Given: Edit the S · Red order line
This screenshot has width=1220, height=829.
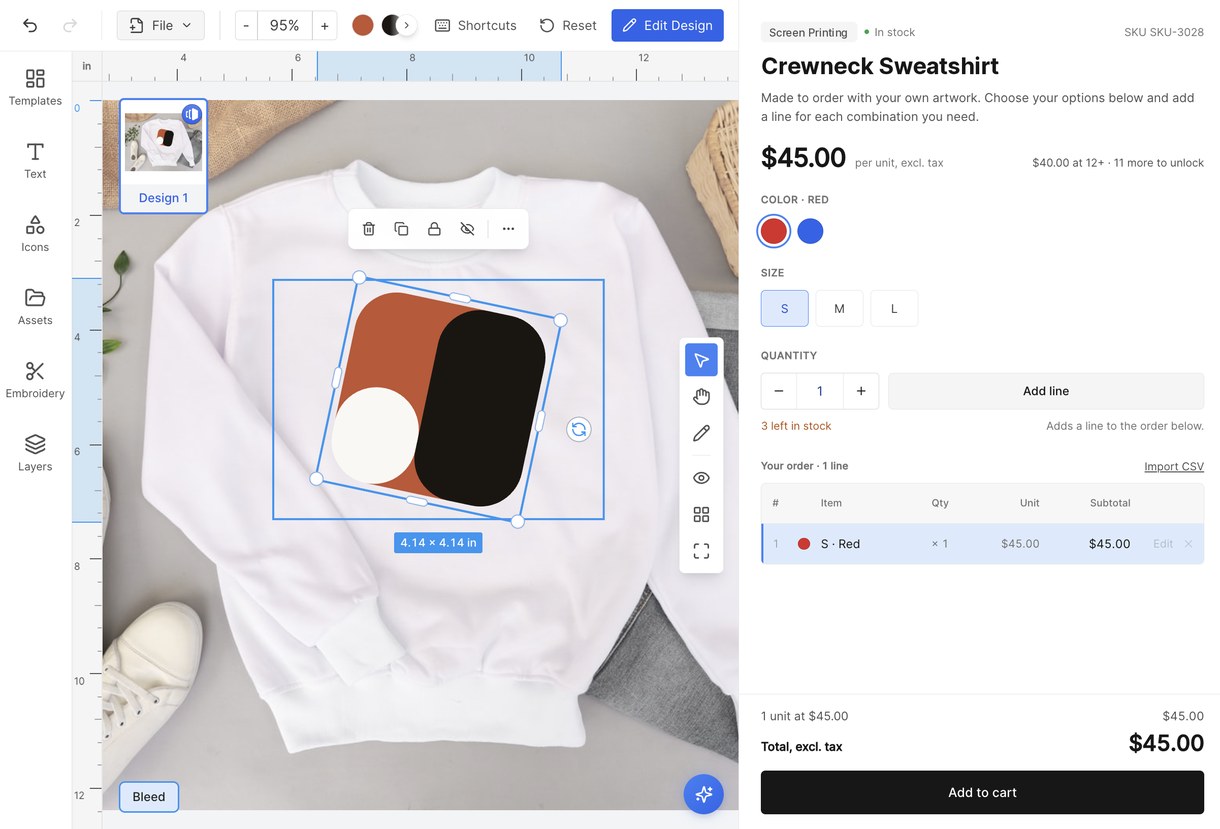Looking at the screenshot, I should click(x=1163, y=544).
